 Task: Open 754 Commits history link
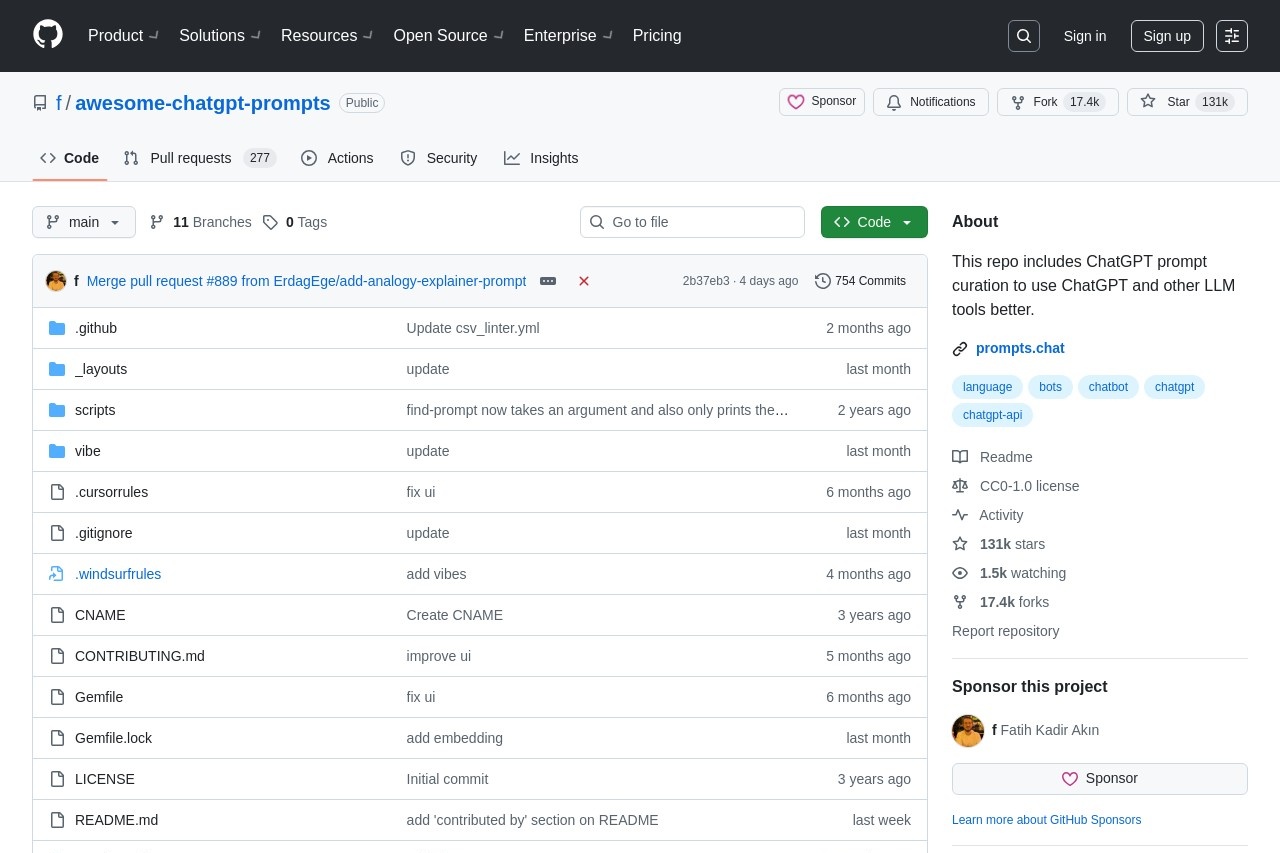click(x=860, y=281)
